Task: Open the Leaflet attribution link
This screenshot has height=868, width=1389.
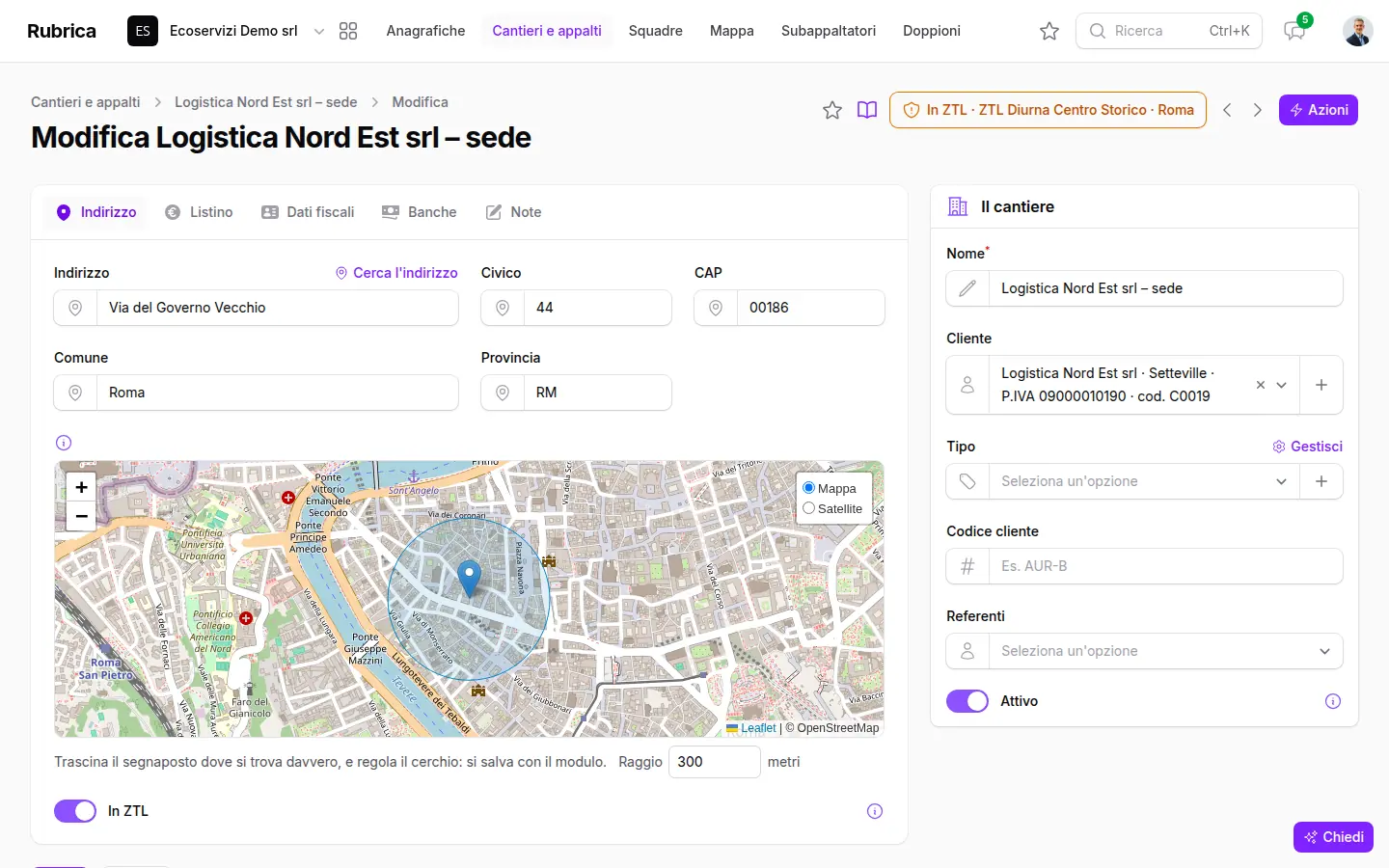Action: coord(758,728)
